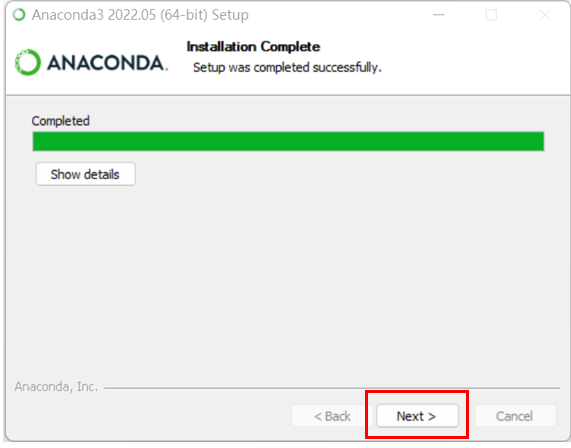The width and height of the screenshot is (571, 448).
Task: Click the green Anaconda circle logo in header
Action: click(28, 62)
